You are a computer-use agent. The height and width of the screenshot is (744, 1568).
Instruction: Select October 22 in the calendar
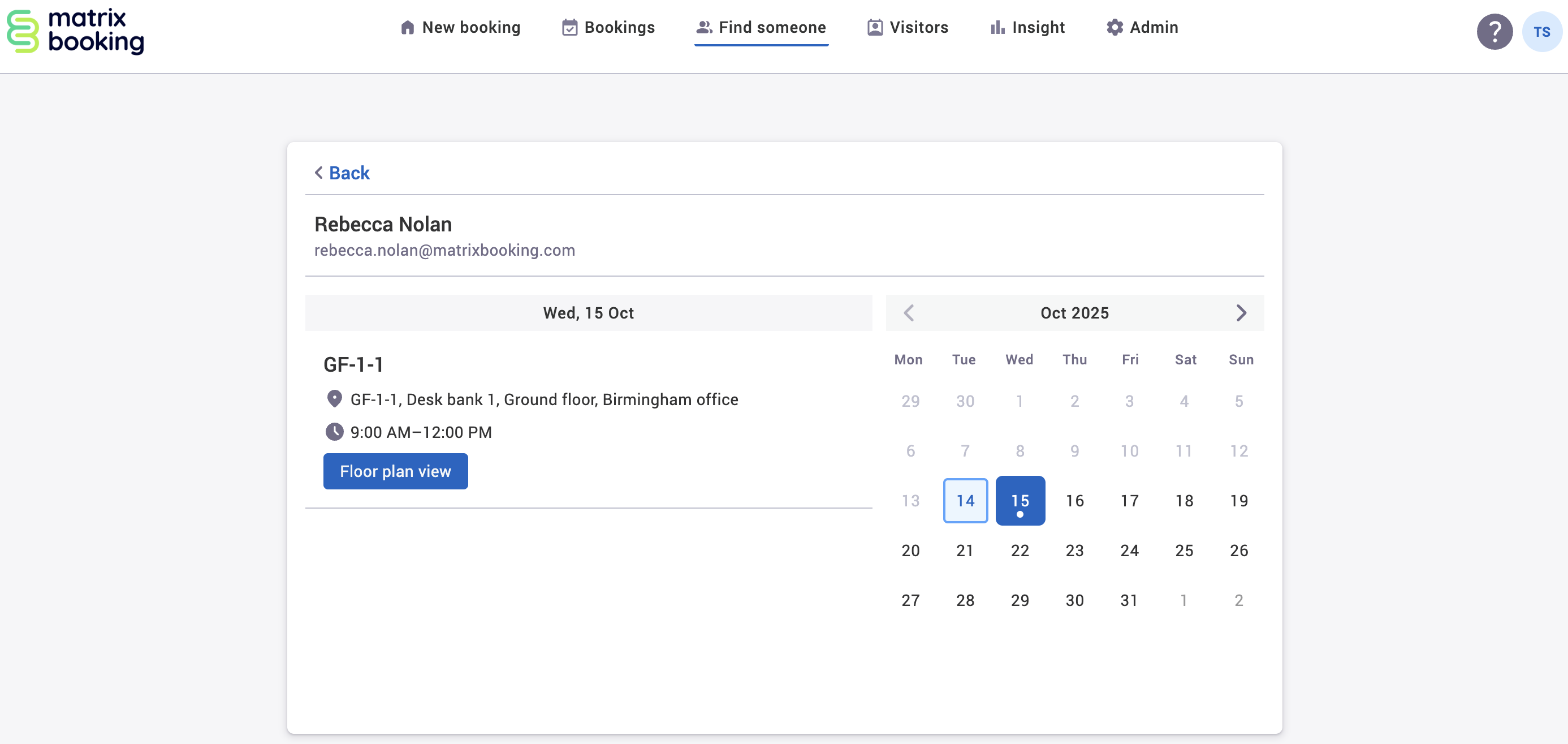[1020, 550]
